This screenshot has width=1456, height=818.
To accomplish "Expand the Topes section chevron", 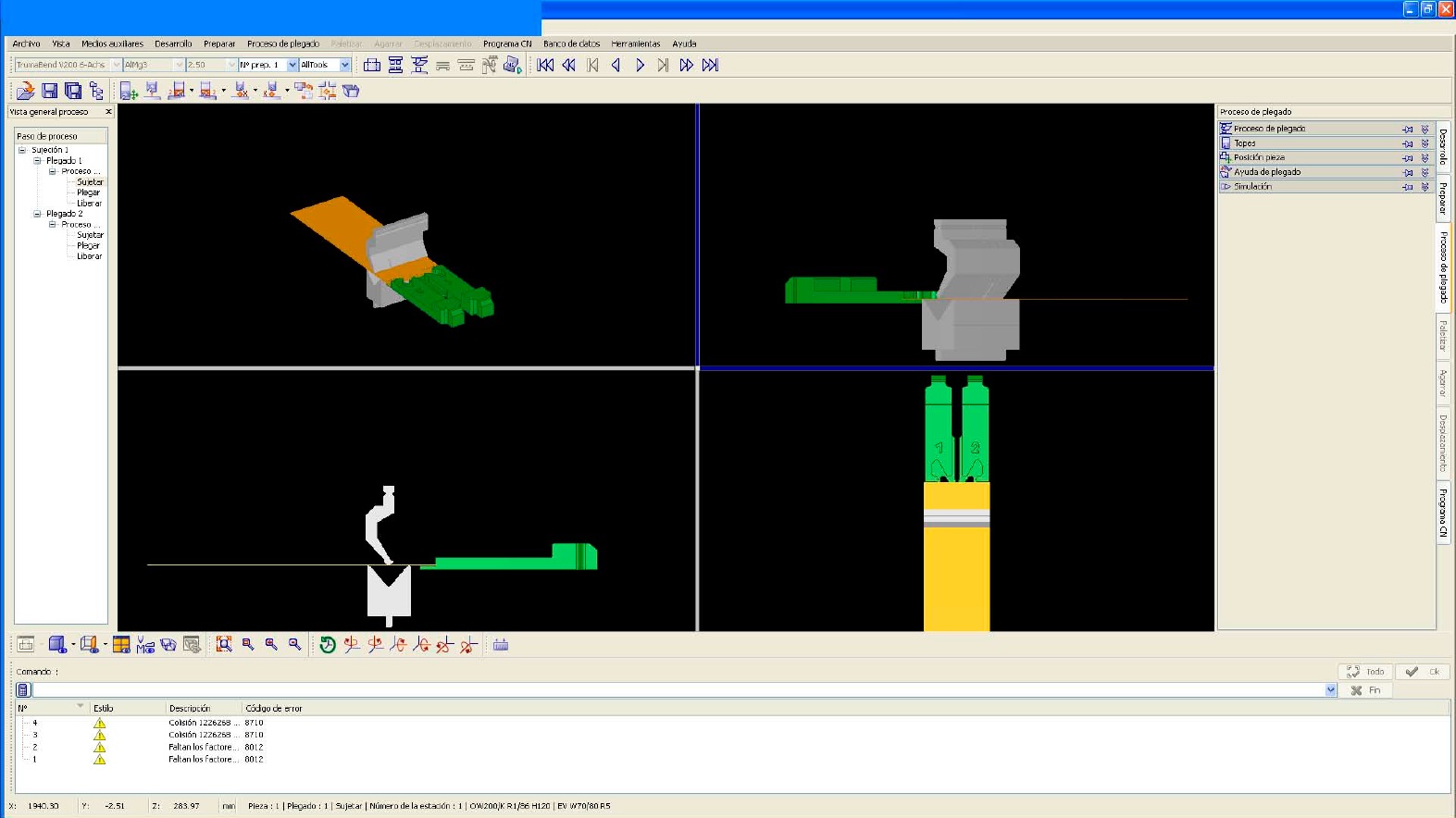I will coord(1425,143).
